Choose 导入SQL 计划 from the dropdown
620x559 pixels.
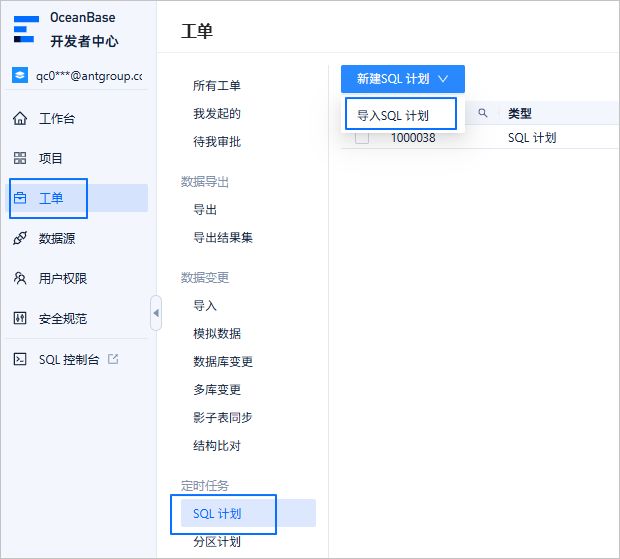401,115
